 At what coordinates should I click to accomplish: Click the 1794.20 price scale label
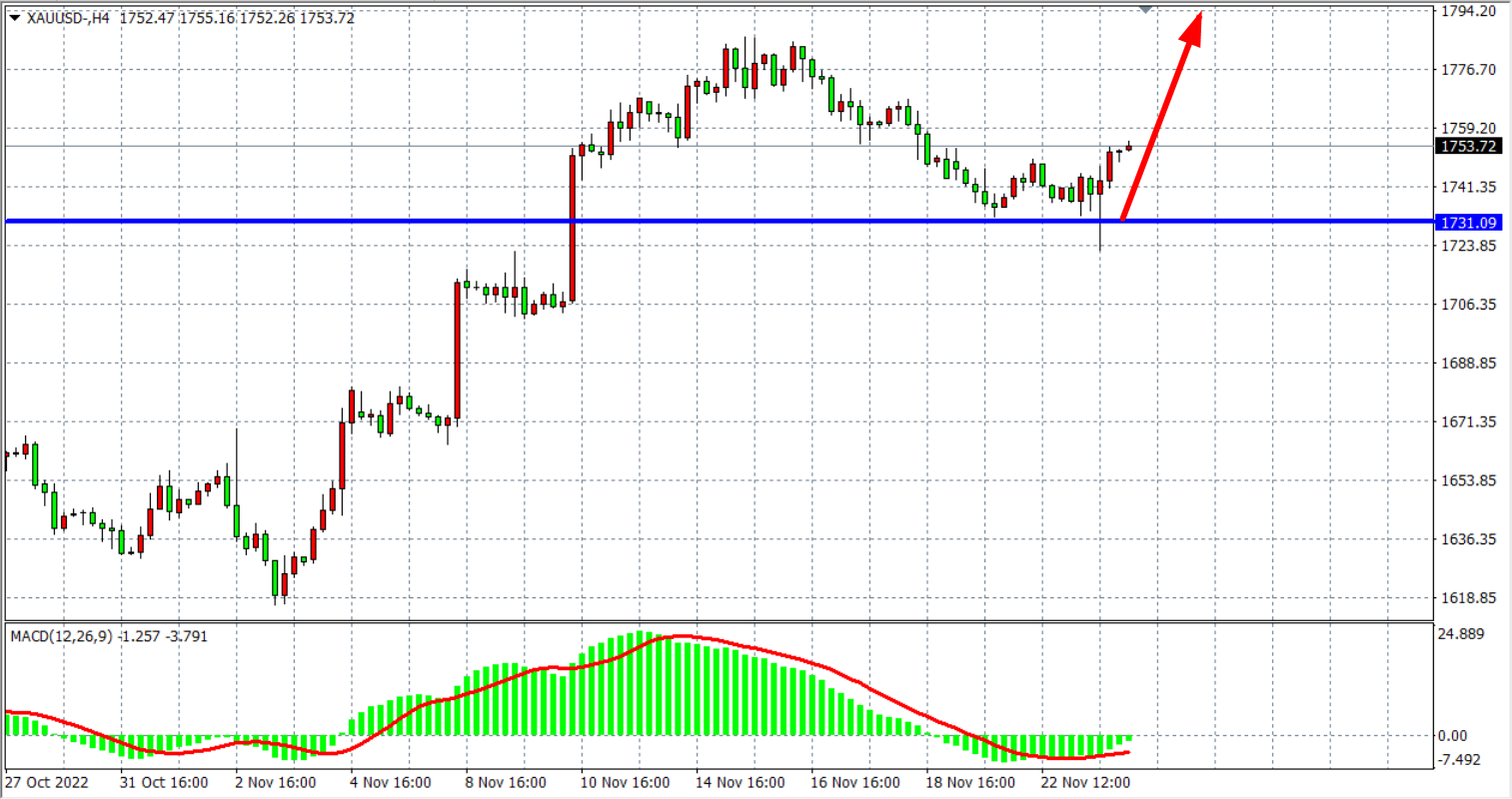coord(1468,11)
